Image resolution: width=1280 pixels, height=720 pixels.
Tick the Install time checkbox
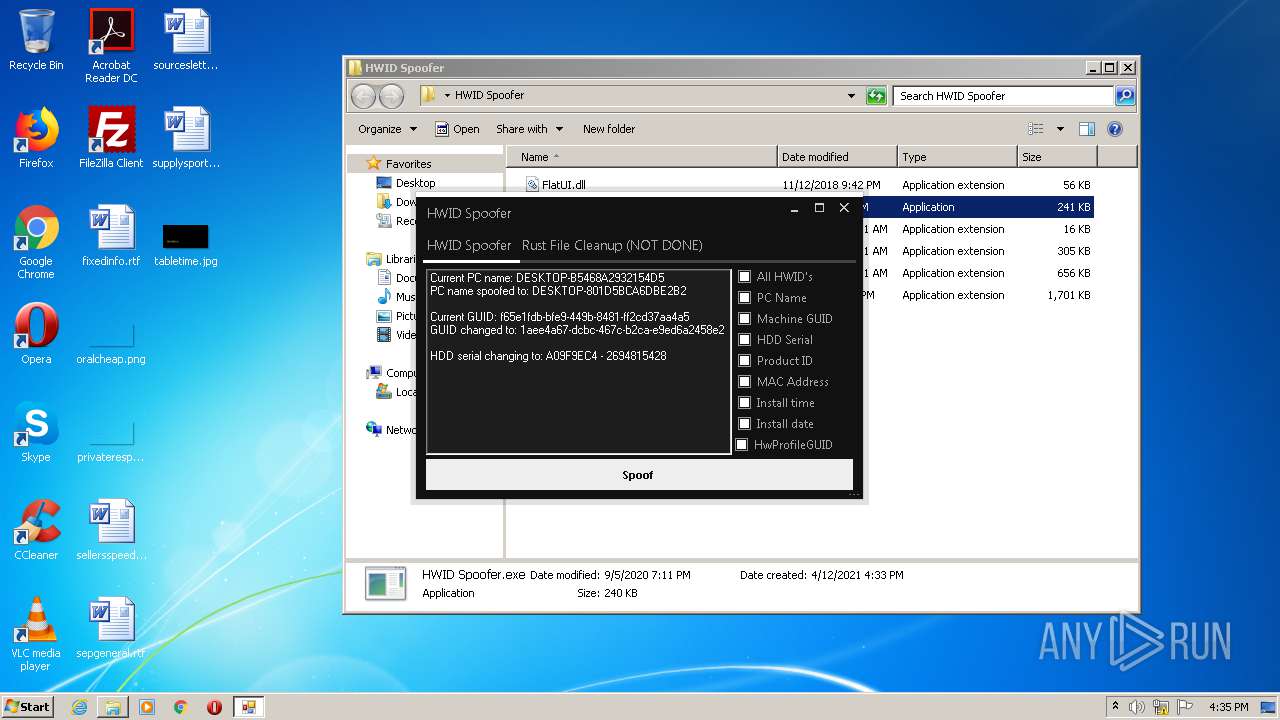[744, 403]
